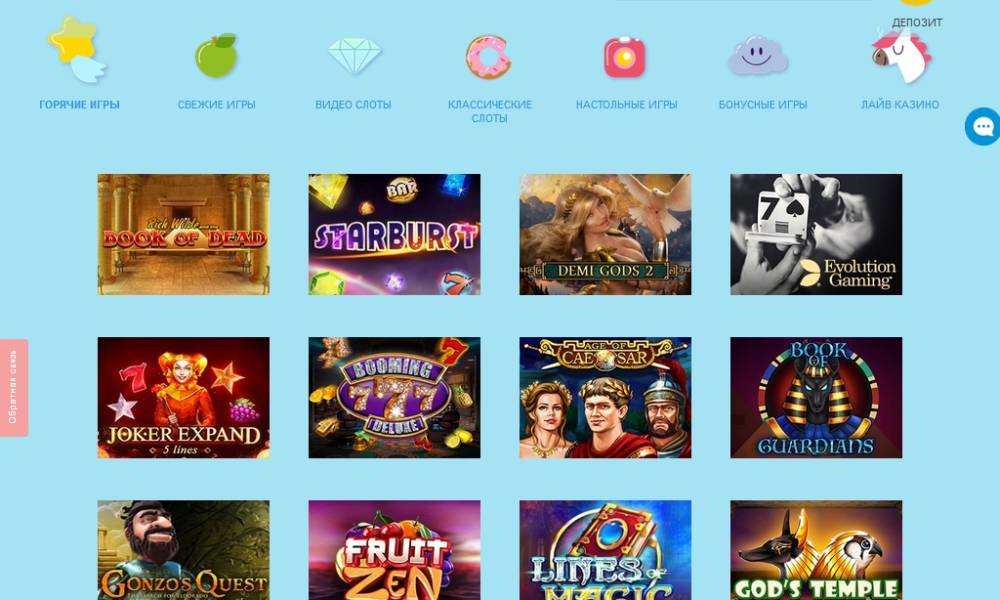Open the diamond video slots icon
Image resolution: width=1000 pixels, height=600 pixels.
click(x=354, y=55)
